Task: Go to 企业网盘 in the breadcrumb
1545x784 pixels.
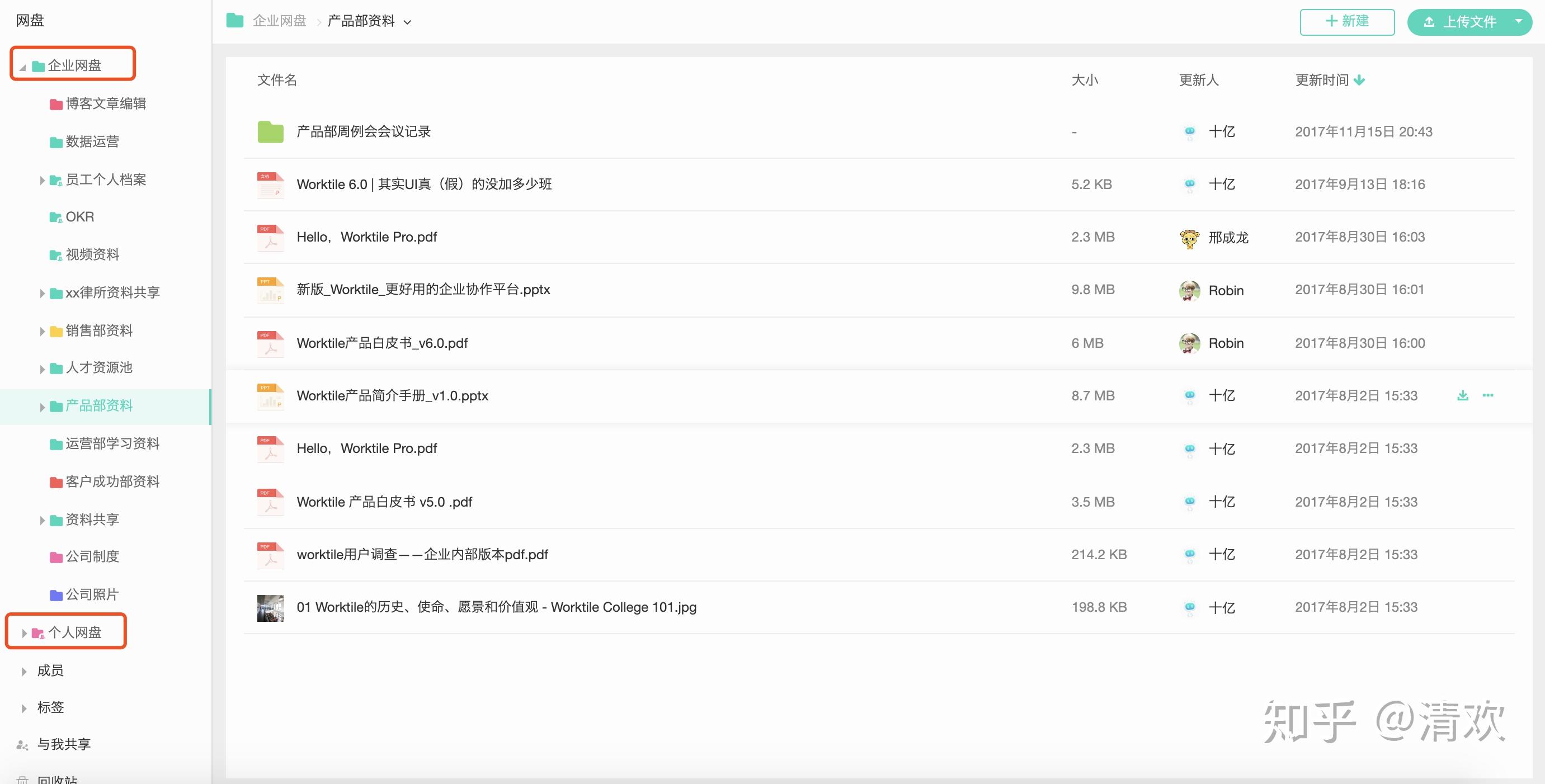Action: pyautogui.click(x=280, y=21)
